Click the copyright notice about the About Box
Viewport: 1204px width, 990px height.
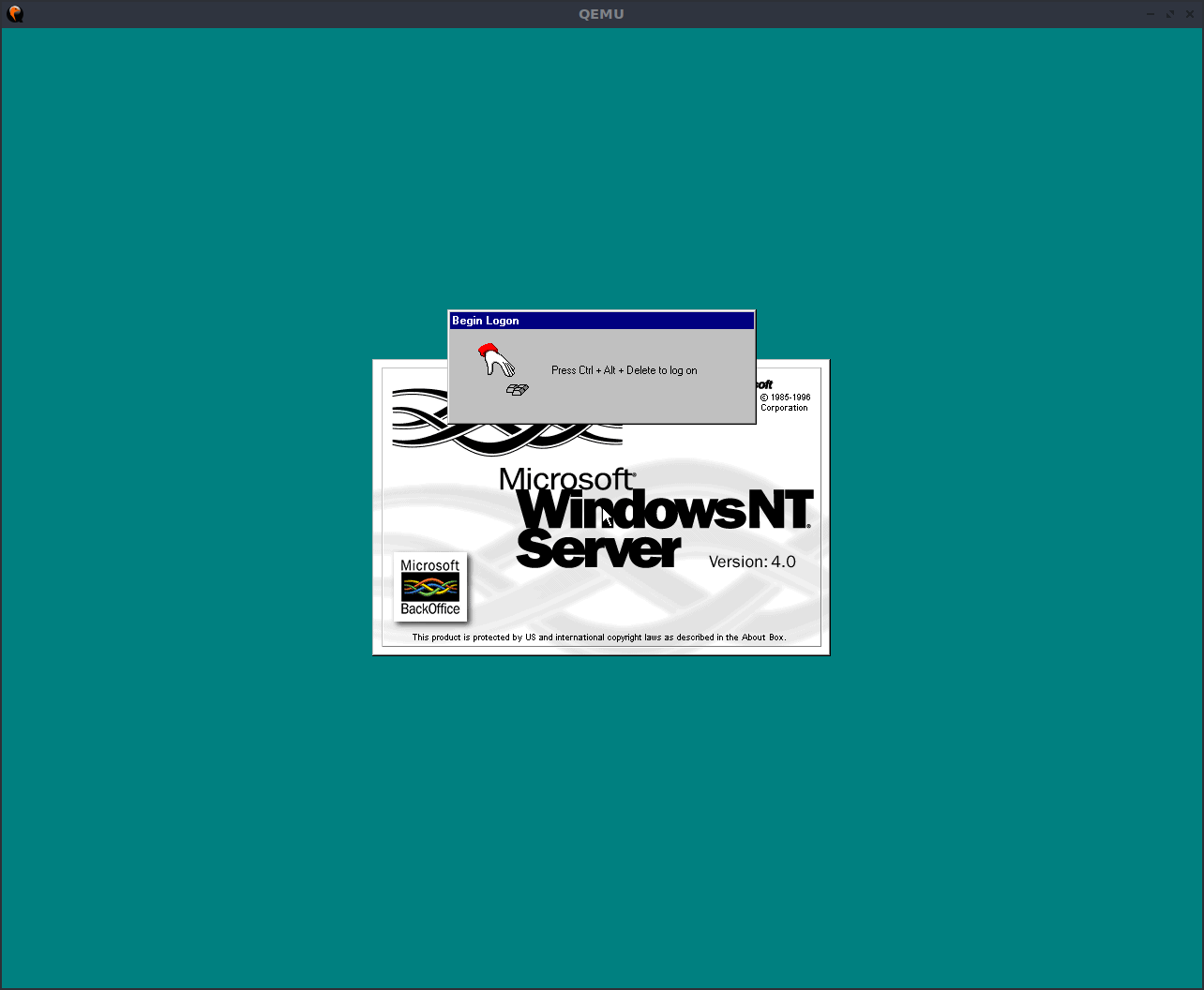click(x=599, y=637)
